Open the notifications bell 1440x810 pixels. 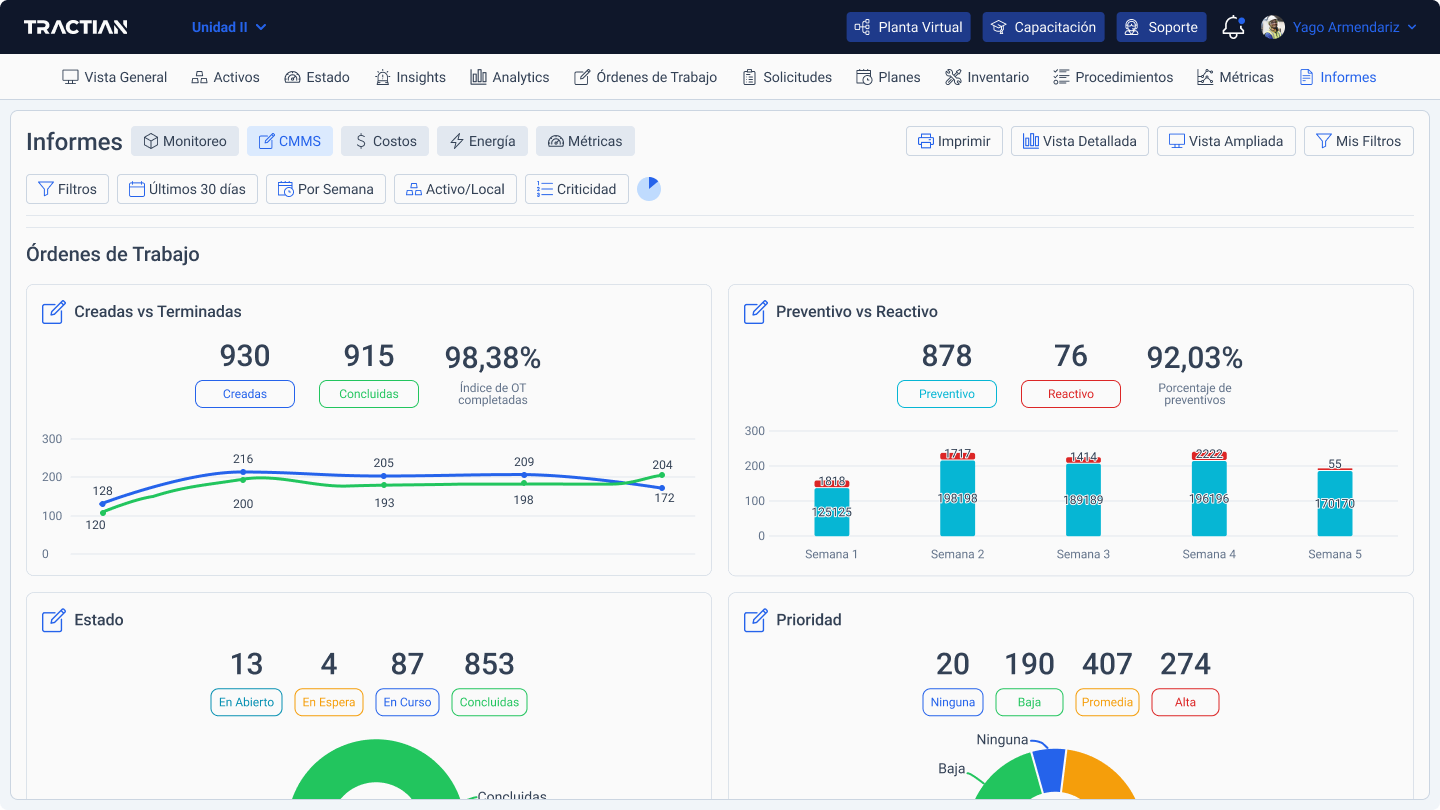[x=1233, y=27]
